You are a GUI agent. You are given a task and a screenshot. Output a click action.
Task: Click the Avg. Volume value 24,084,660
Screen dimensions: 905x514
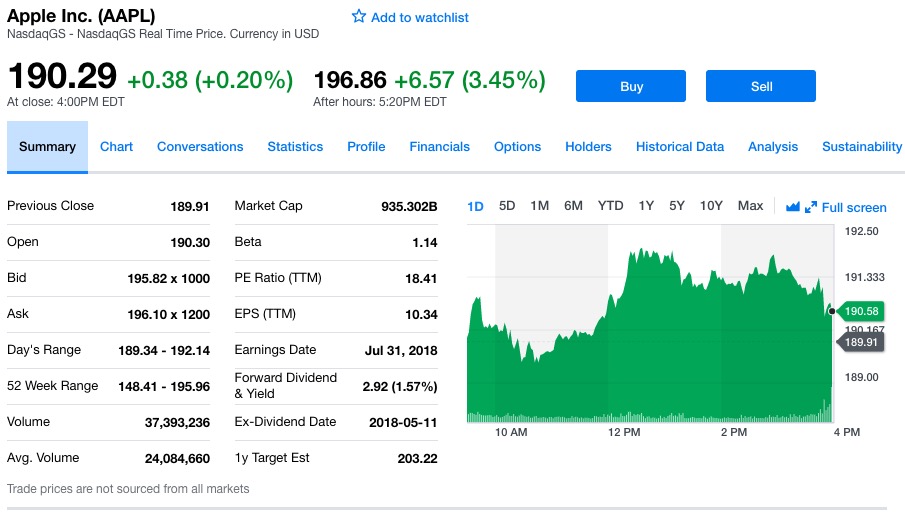point(177,459)
